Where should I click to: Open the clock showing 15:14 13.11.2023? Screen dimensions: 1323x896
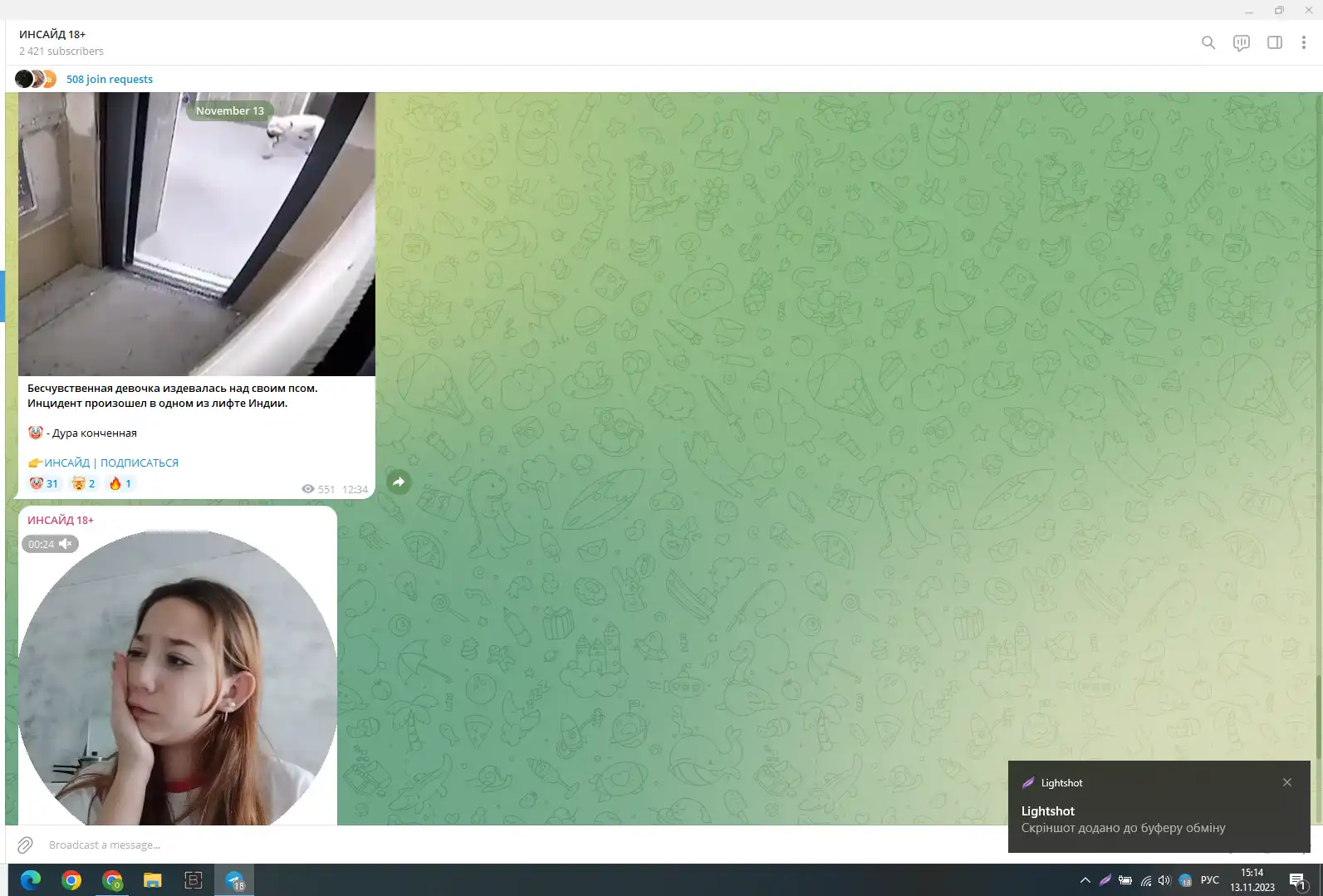[1252, 880]
